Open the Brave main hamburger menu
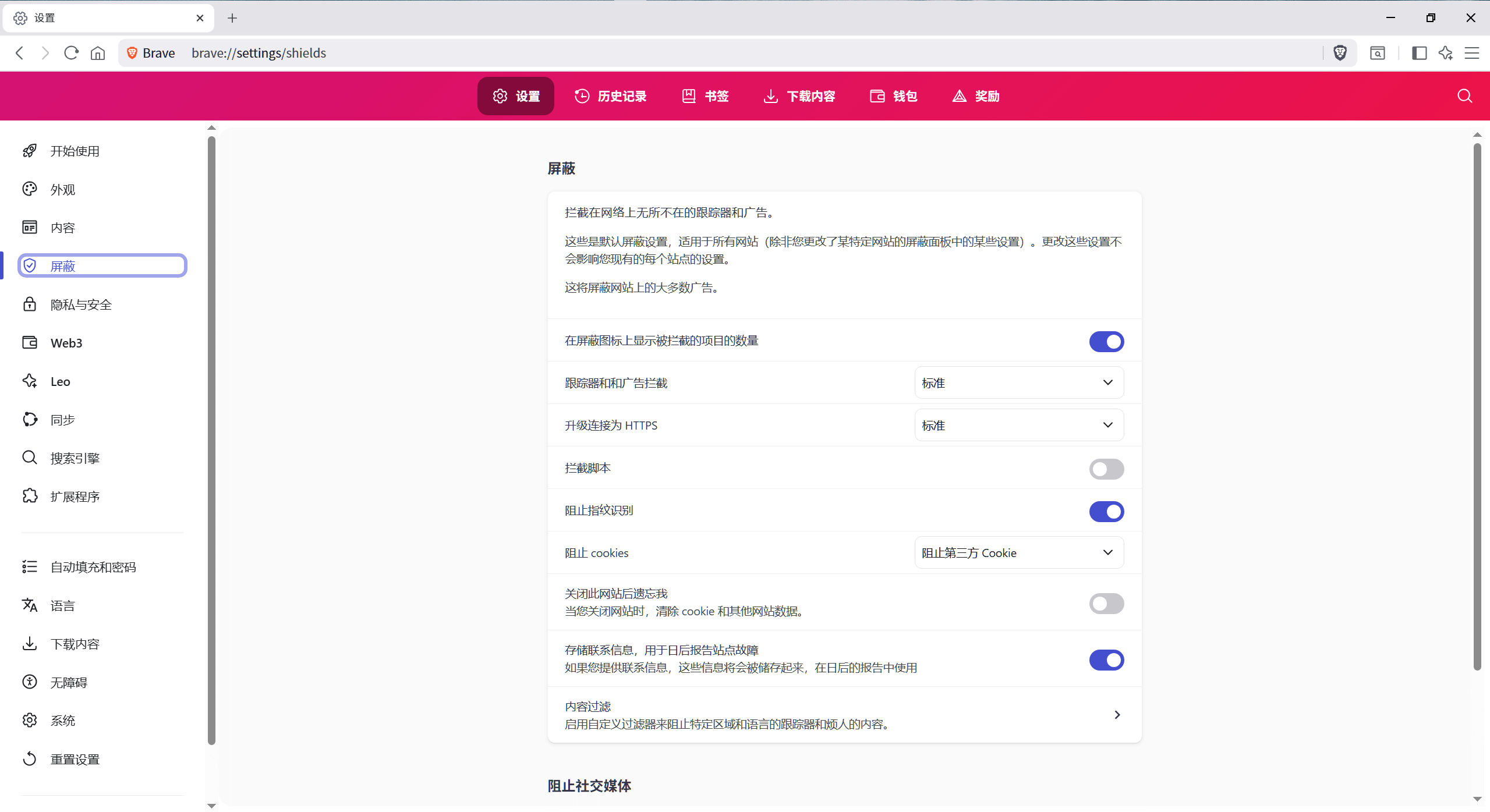 pos(1472,53)
